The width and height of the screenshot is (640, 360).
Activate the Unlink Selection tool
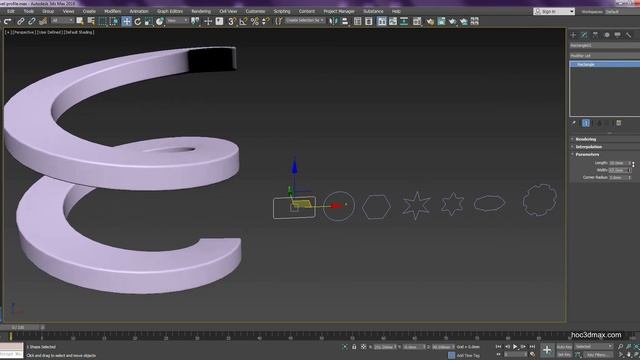tap(31, 21)
